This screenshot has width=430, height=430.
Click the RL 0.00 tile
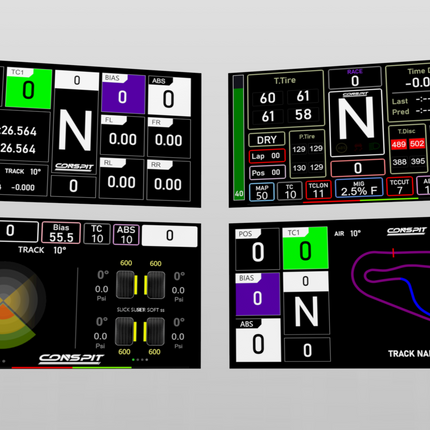(x=122, y=179)
